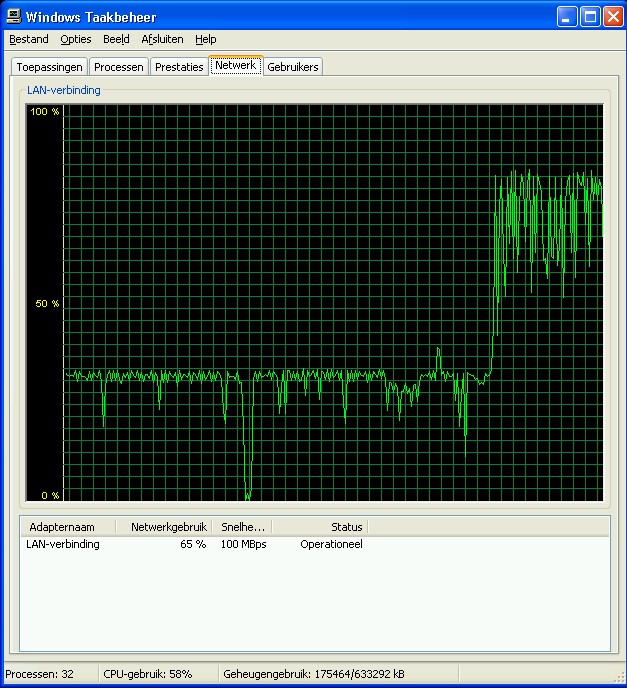Open the Beeld menu

(x=116, y=39)
